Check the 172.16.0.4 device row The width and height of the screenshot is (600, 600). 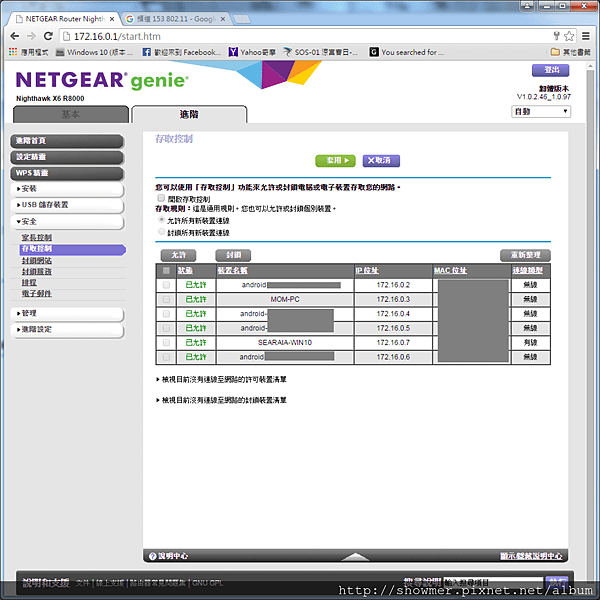coord(166,314)
